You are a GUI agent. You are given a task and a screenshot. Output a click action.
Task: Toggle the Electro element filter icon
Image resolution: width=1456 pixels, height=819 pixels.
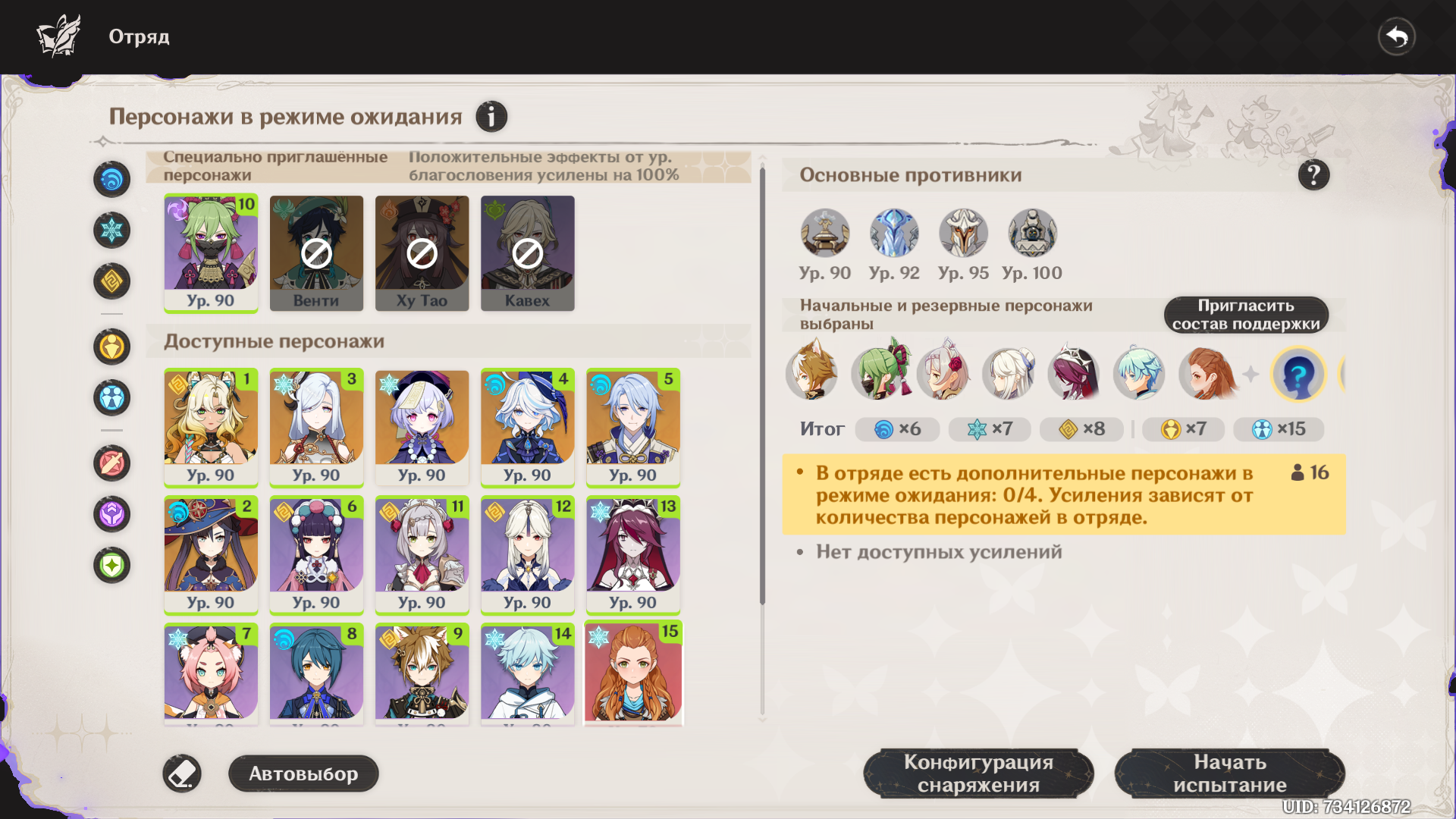point(112,514)
